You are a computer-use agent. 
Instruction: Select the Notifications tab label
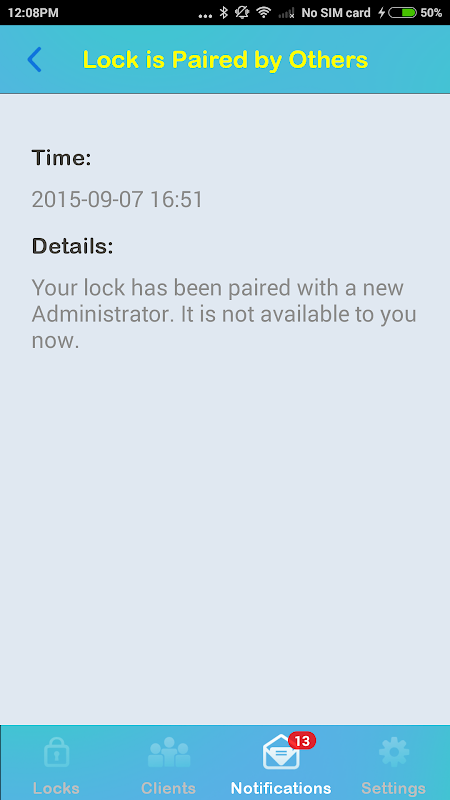click(x=281, y=788)
